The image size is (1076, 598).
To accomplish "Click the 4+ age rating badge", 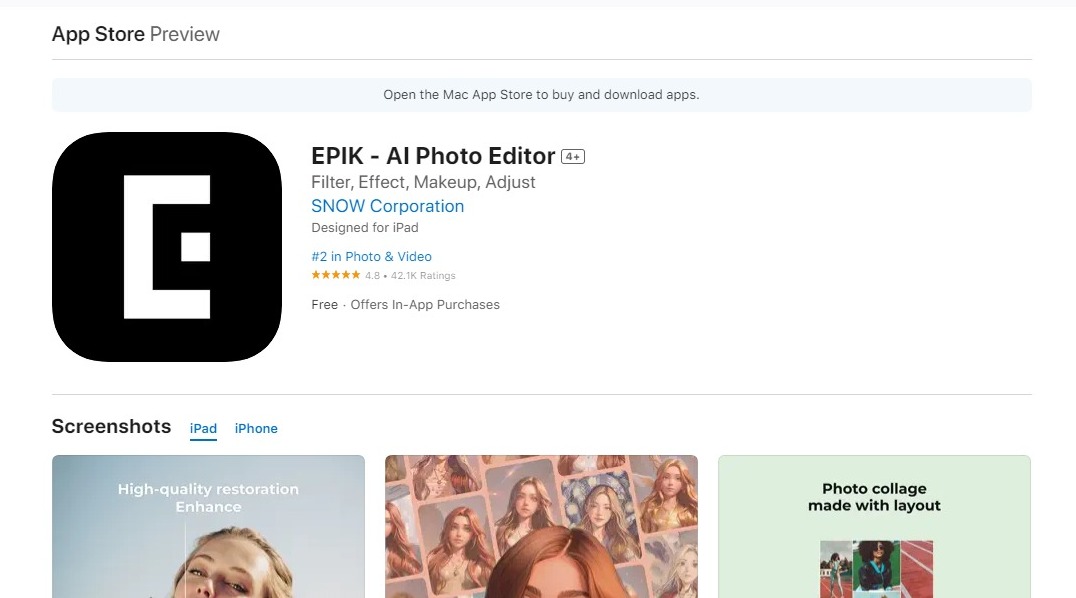I will tap(572, 157).
